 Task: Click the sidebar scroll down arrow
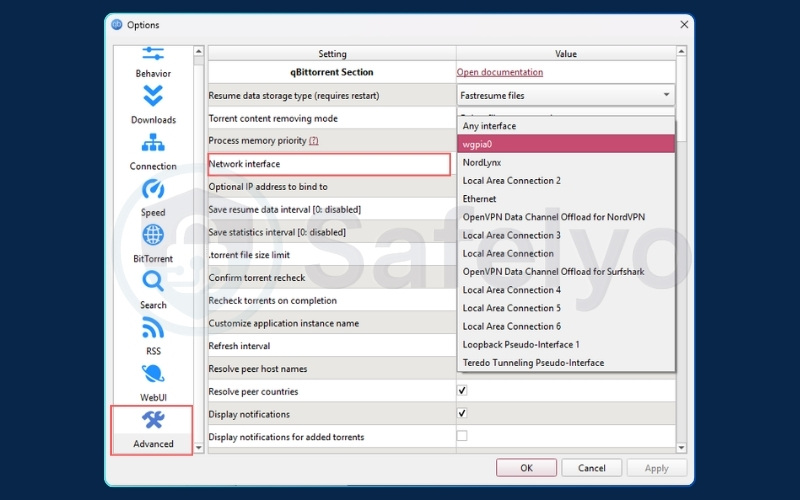click(198, 448)
